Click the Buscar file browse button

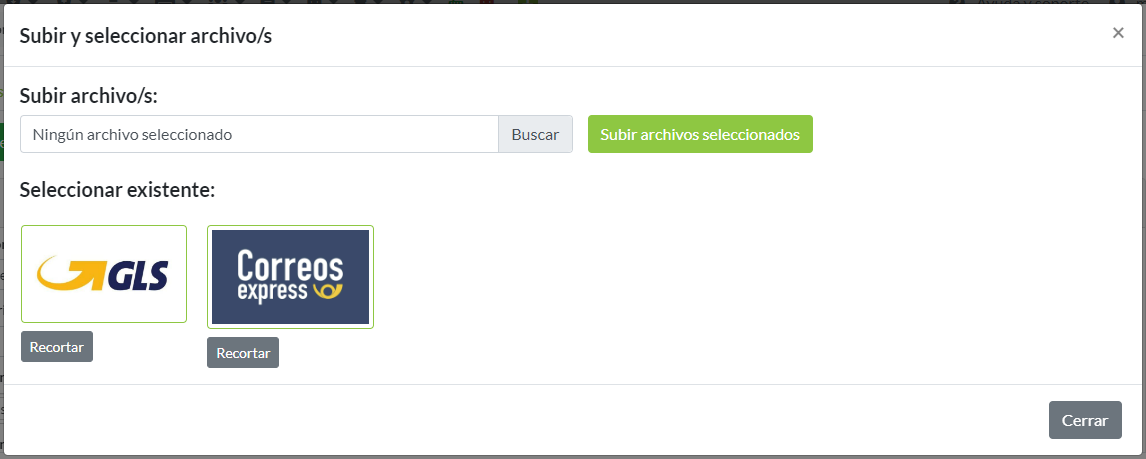click(x=535, y=134)
